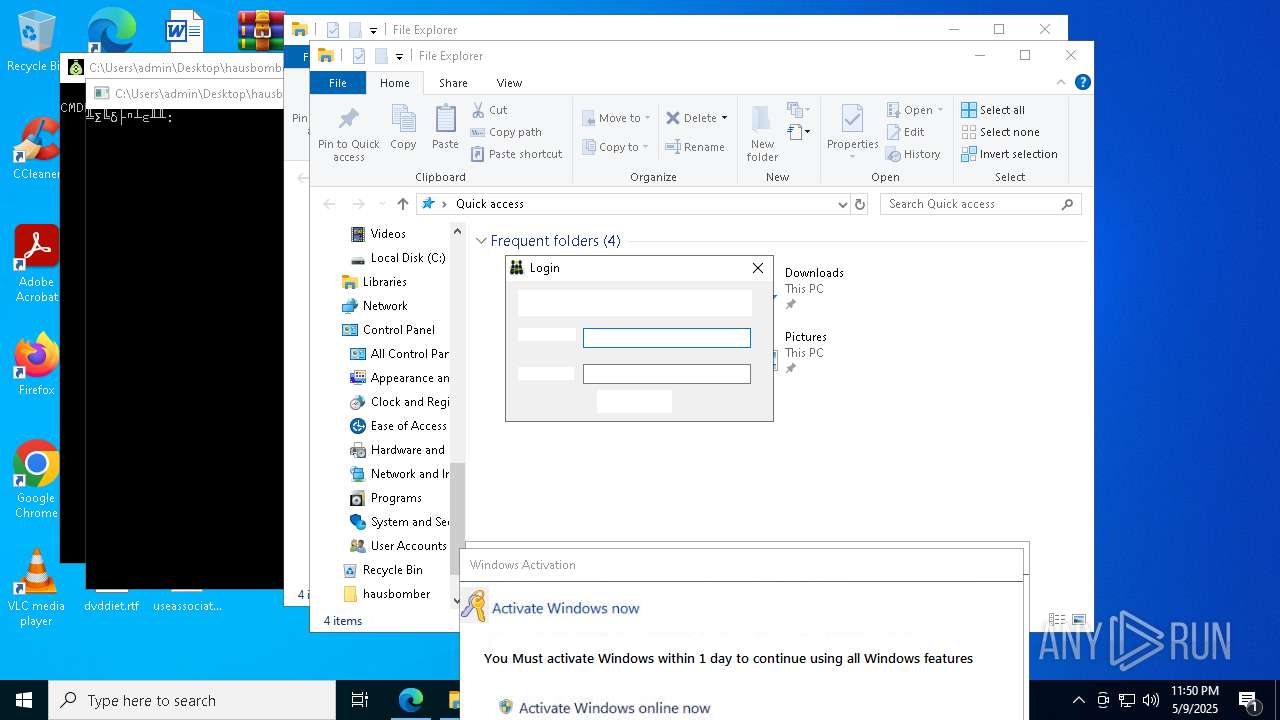Collapse the ribbon with the chevron
The width and height of the screenshot is (1280, 720).
point(1061,83)
